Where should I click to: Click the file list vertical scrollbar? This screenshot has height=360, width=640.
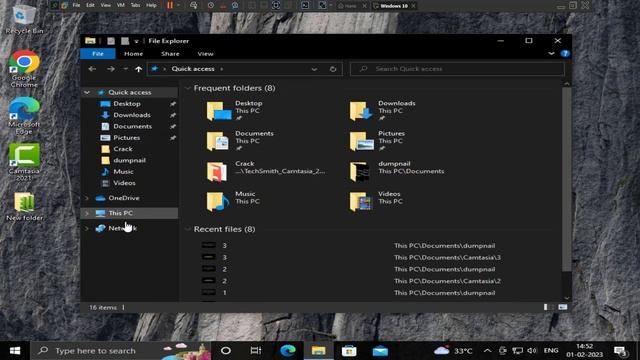click(567, 180)
